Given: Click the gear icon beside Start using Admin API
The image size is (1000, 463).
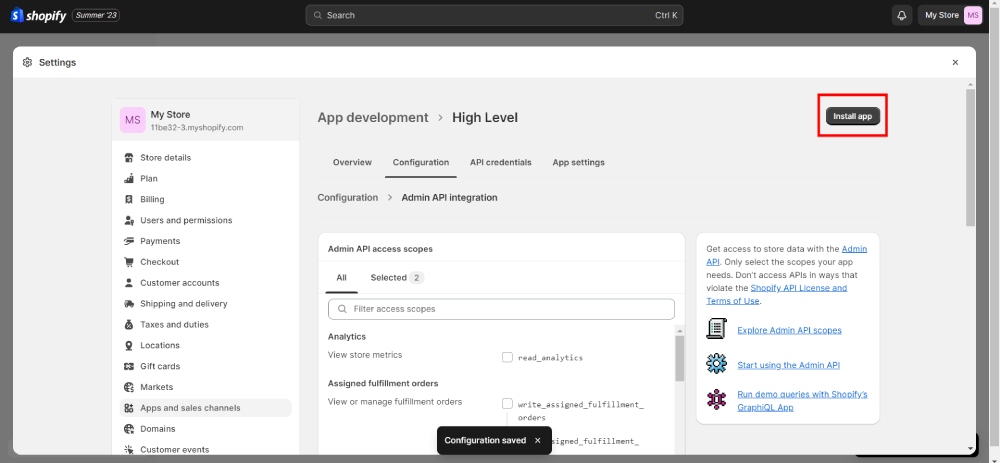Looking at the screenshot, I should point(717,364).
